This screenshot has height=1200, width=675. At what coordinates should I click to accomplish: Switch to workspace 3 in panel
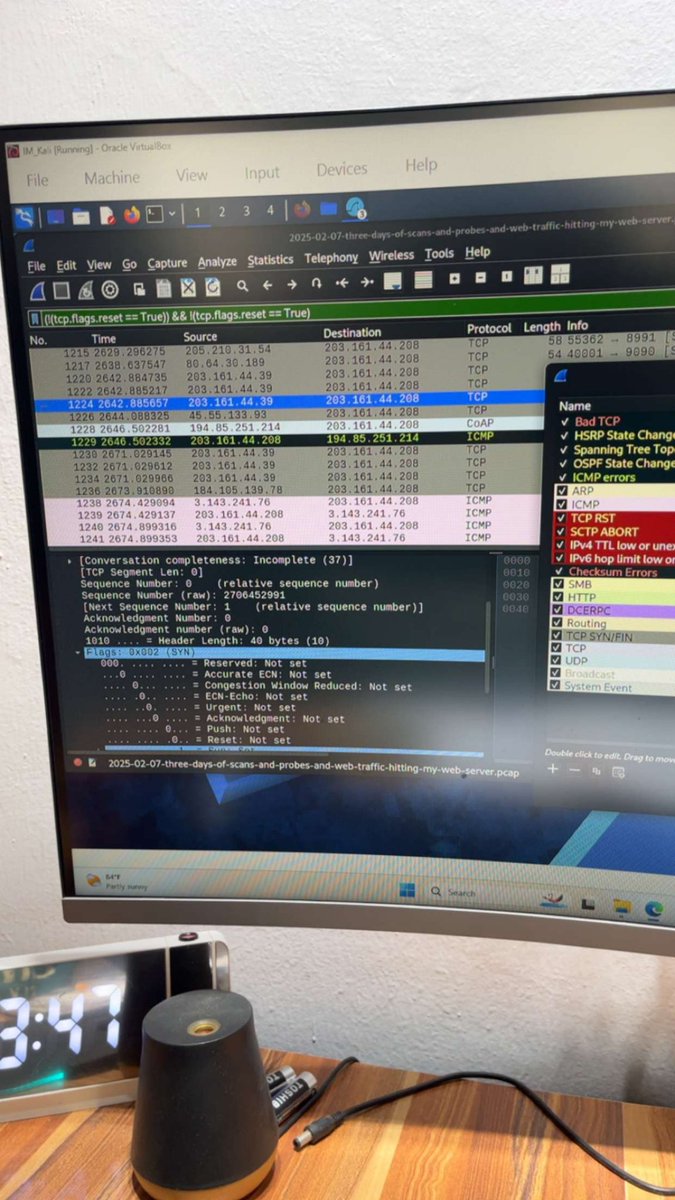click(x=246, y=211)
